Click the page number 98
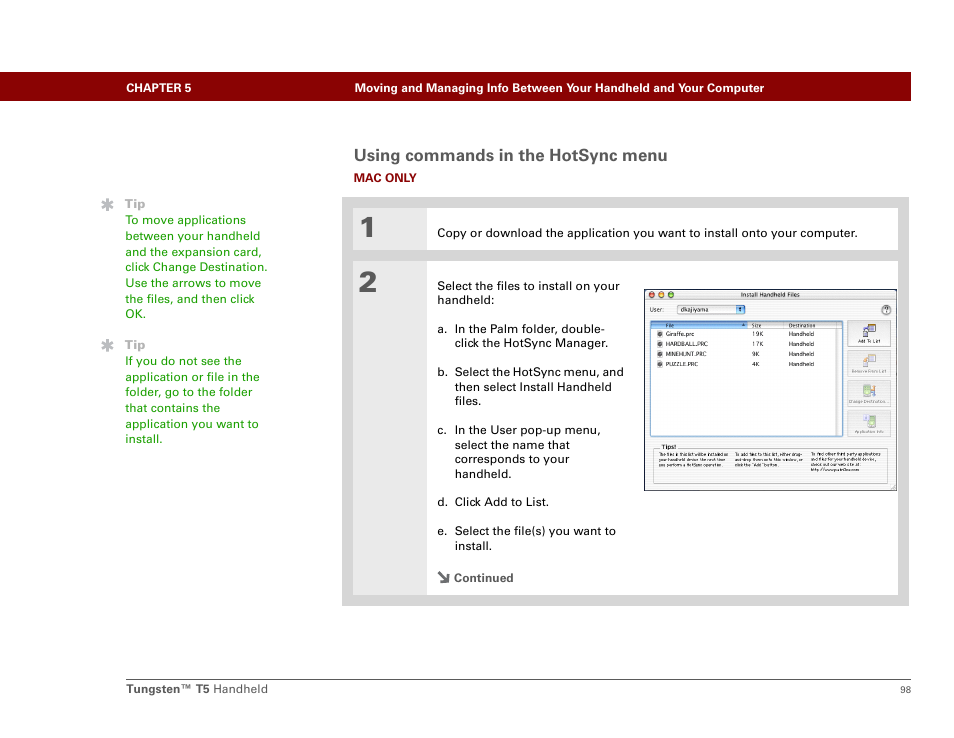Viewport: 954px width, 738px height. click(x=905, y=689)
